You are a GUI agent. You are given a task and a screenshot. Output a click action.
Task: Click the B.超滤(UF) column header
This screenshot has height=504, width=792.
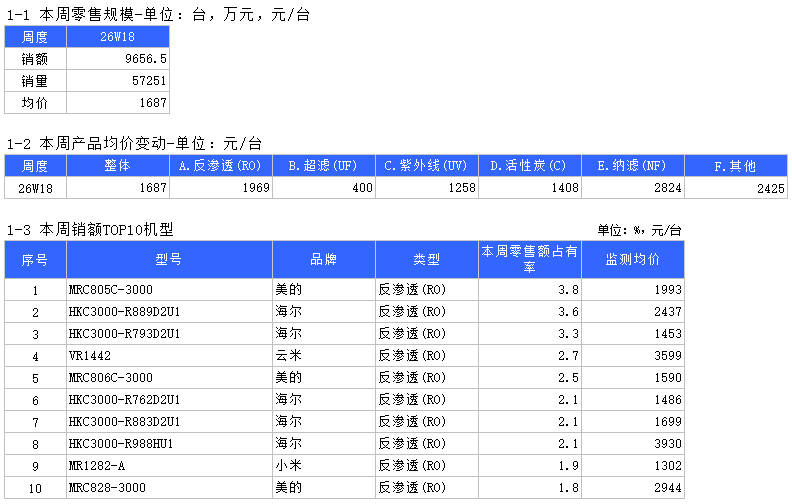pos(323,166)
